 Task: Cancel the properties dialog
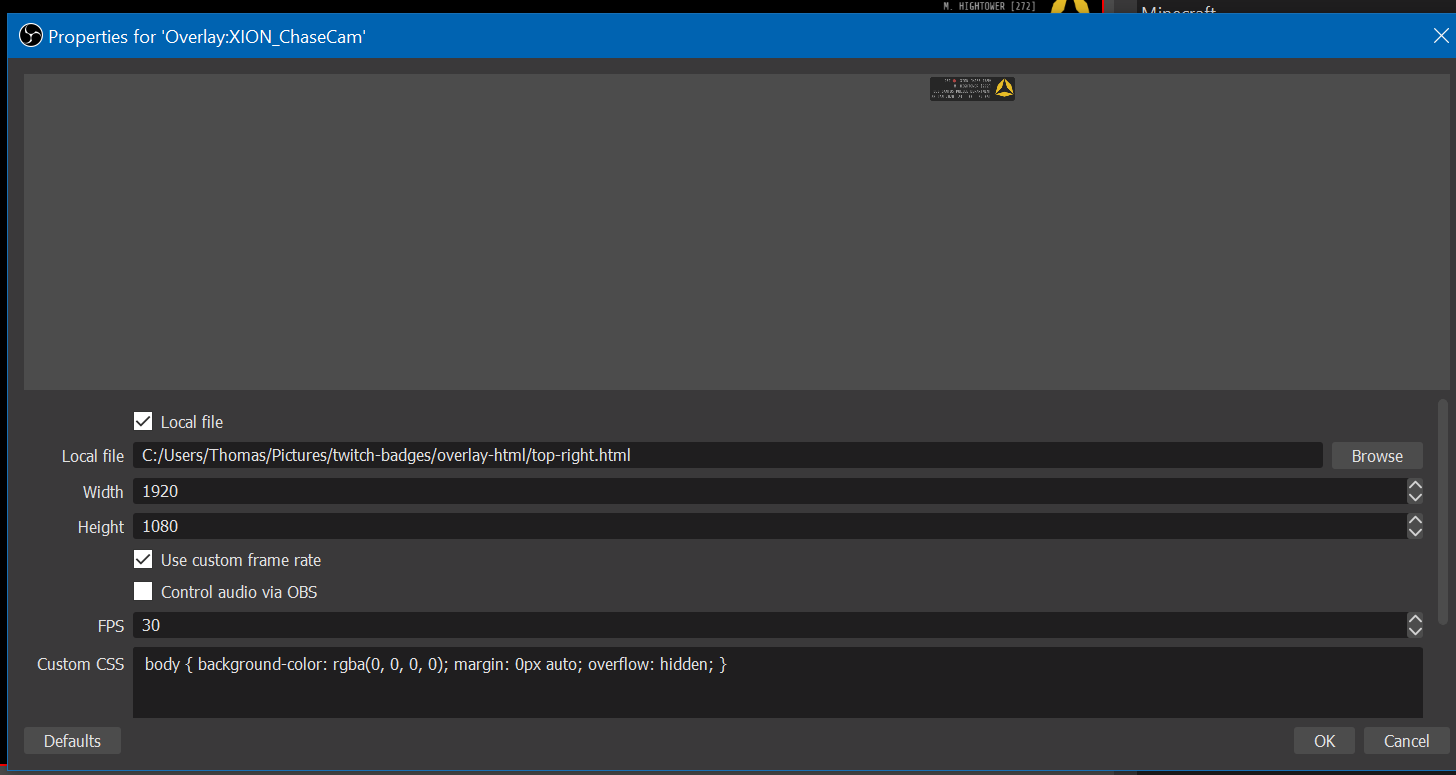[1406, 741]
